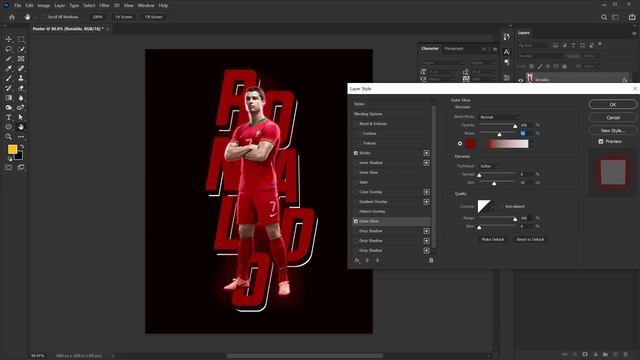640x360 pixels.
Task: Click the red glow color swatch
Action: (x=470, y=144)
